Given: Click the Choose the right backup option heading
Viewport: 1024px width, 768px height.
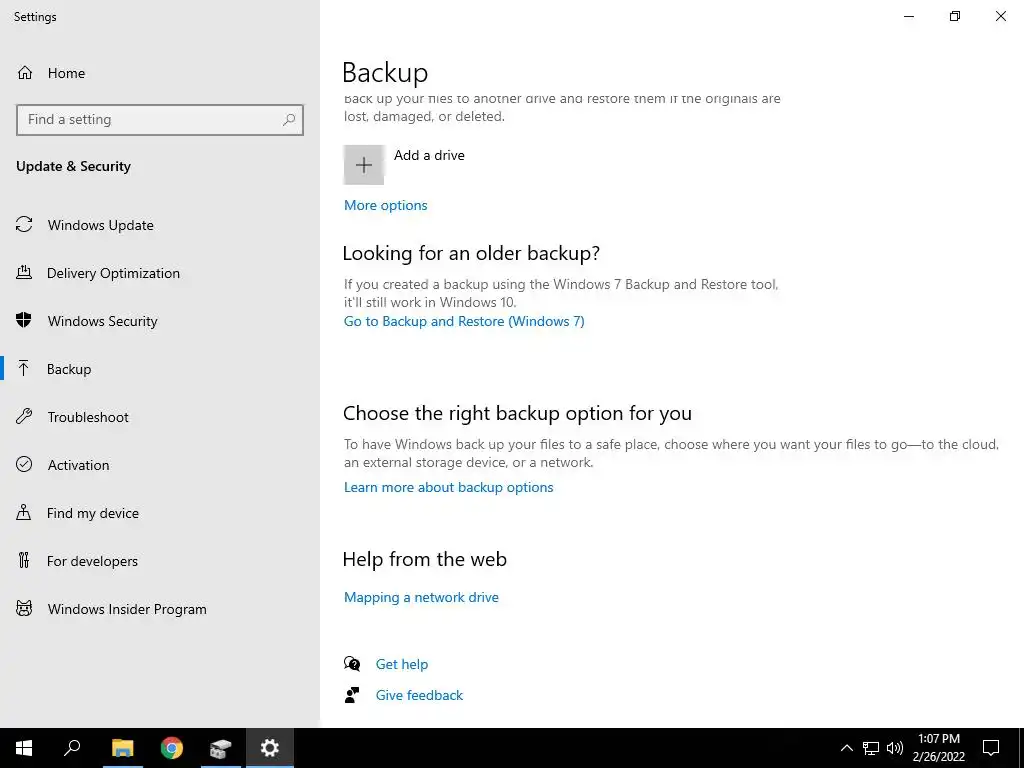Looking at the screenshot, I should pyautogui.click(x=517, y=413).
